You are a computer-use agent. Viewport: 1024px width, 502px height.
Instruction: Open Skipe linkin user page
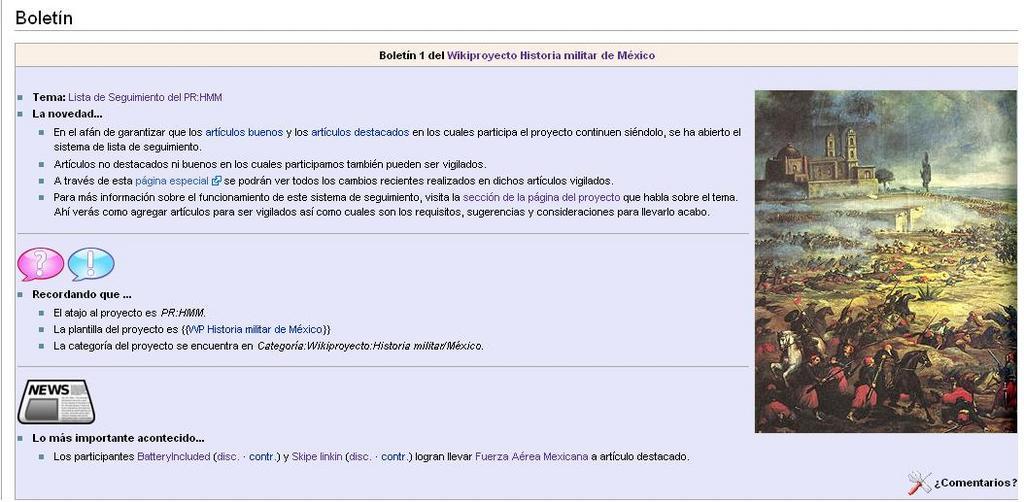[x=317, y=457]
